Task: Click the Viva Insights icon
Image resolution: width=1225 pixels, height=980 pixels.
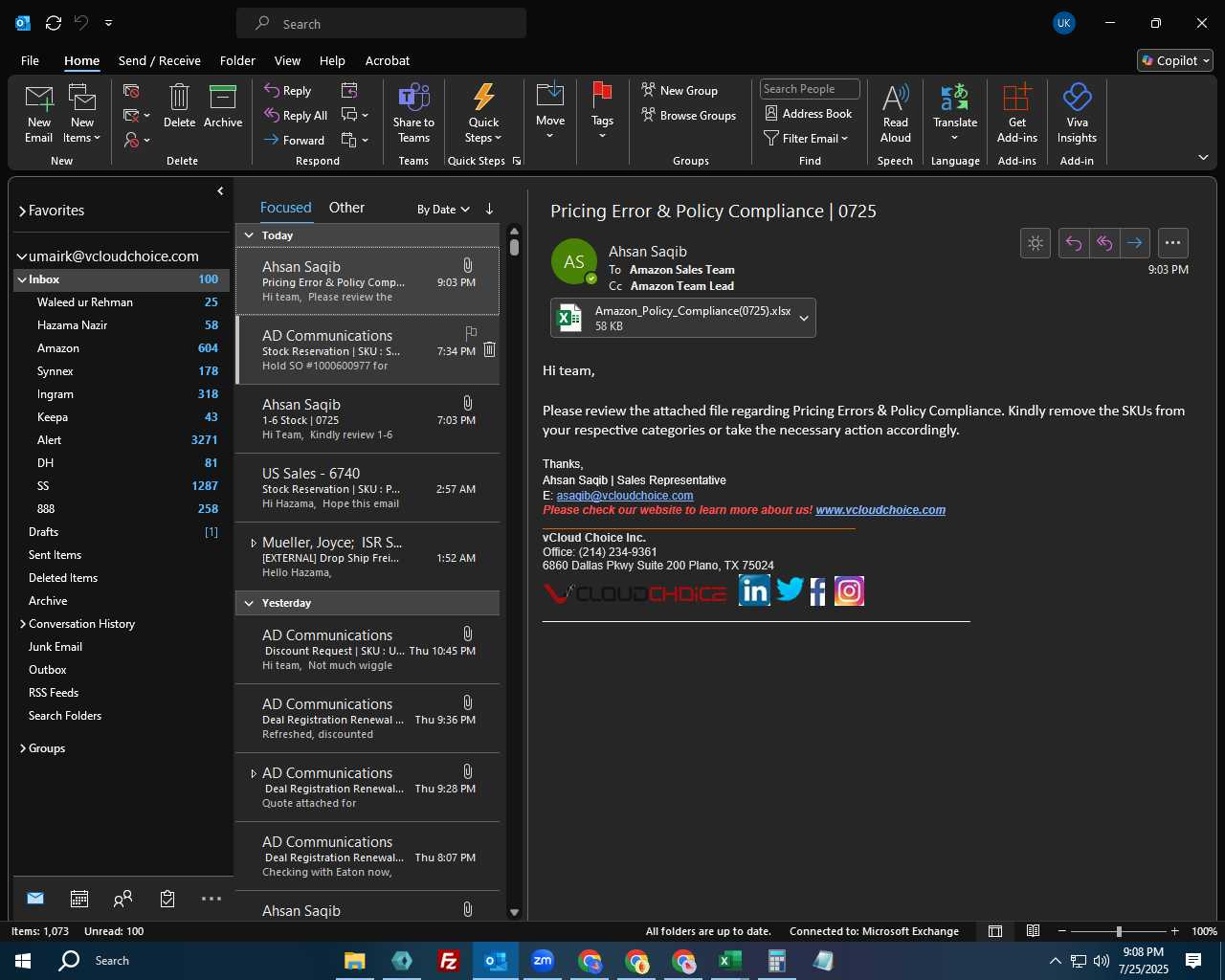Action: tap(1077, 97)
